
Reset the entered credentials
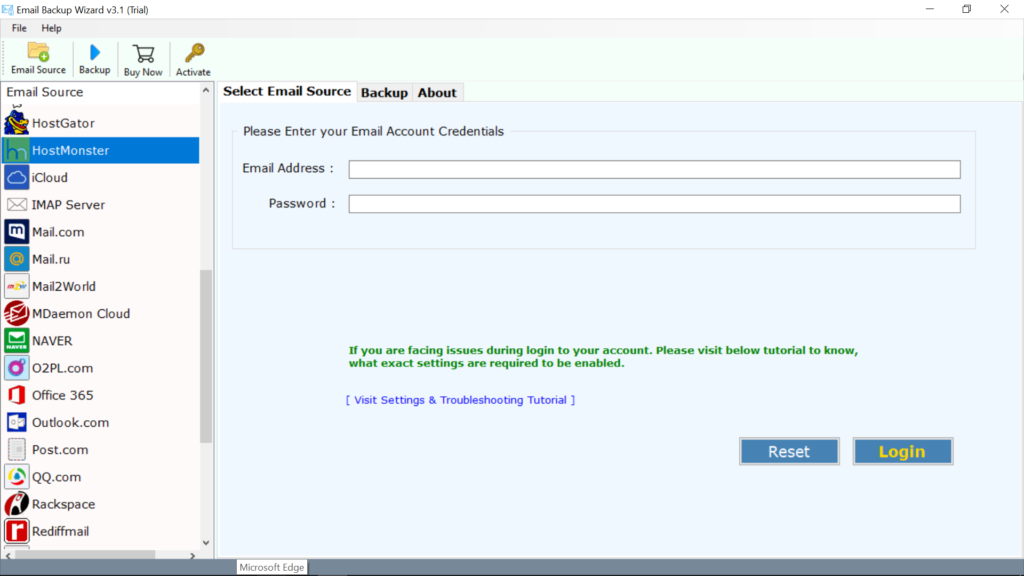click(789, 451)
